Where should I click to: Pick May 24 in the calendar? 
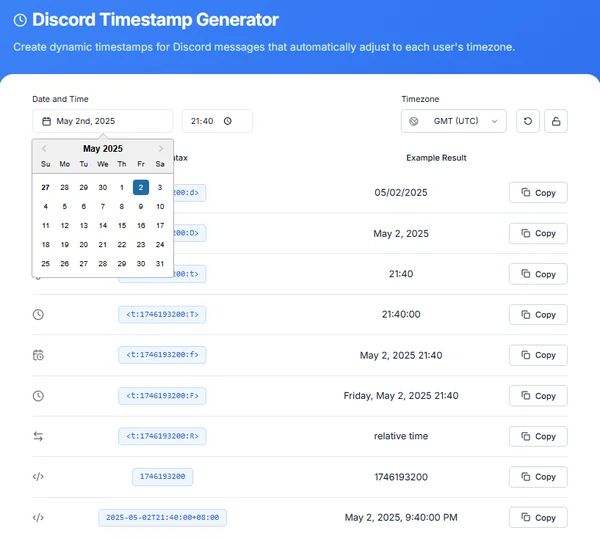click(160, 245)
